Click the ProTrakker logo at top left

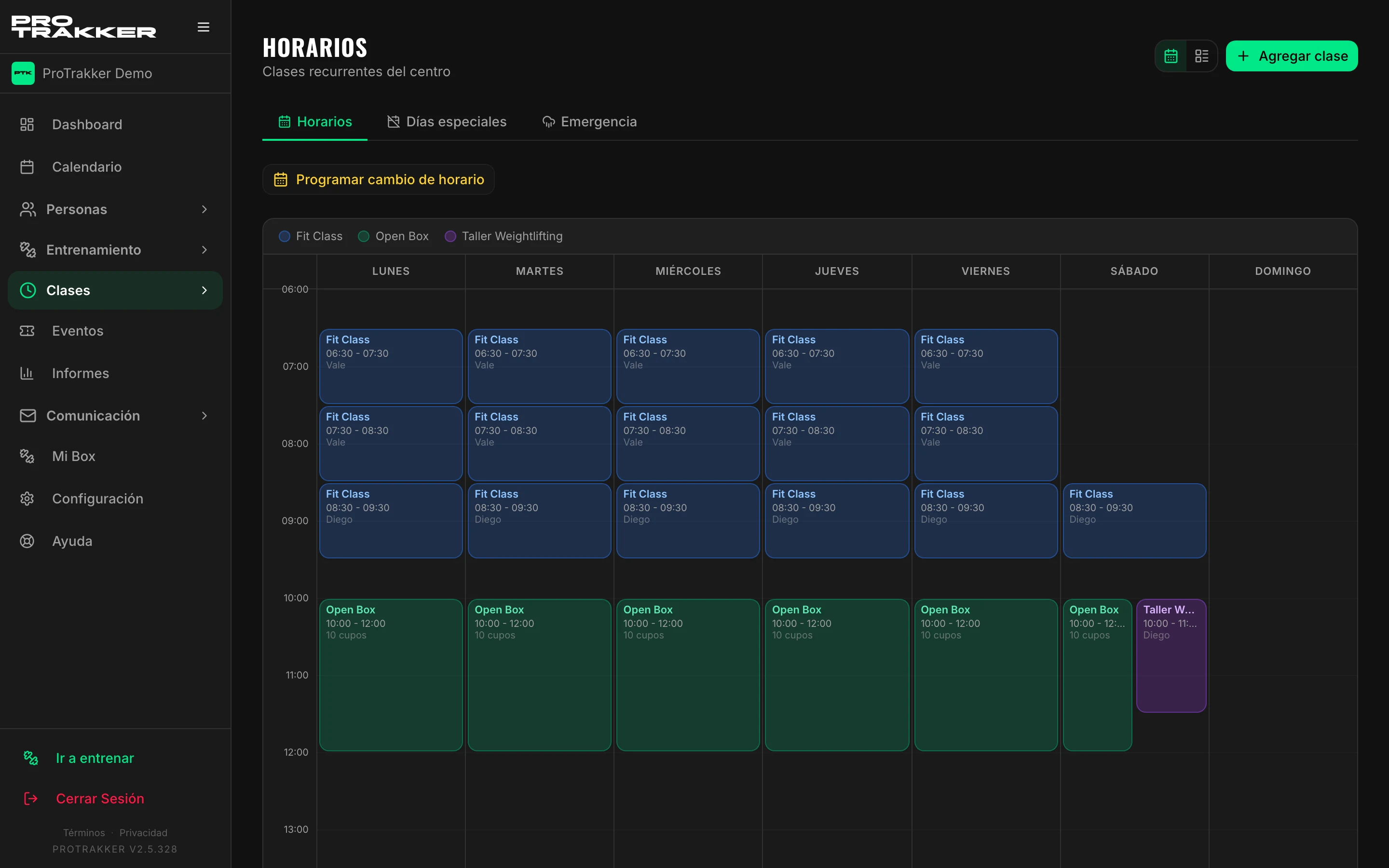pyautogui.click(x=84, y=27)
